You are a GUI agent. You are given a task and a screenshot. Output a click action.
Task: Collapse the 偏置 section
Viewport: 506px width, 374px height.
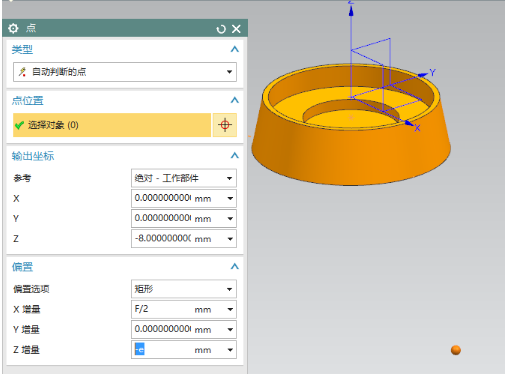pos(235,266)
